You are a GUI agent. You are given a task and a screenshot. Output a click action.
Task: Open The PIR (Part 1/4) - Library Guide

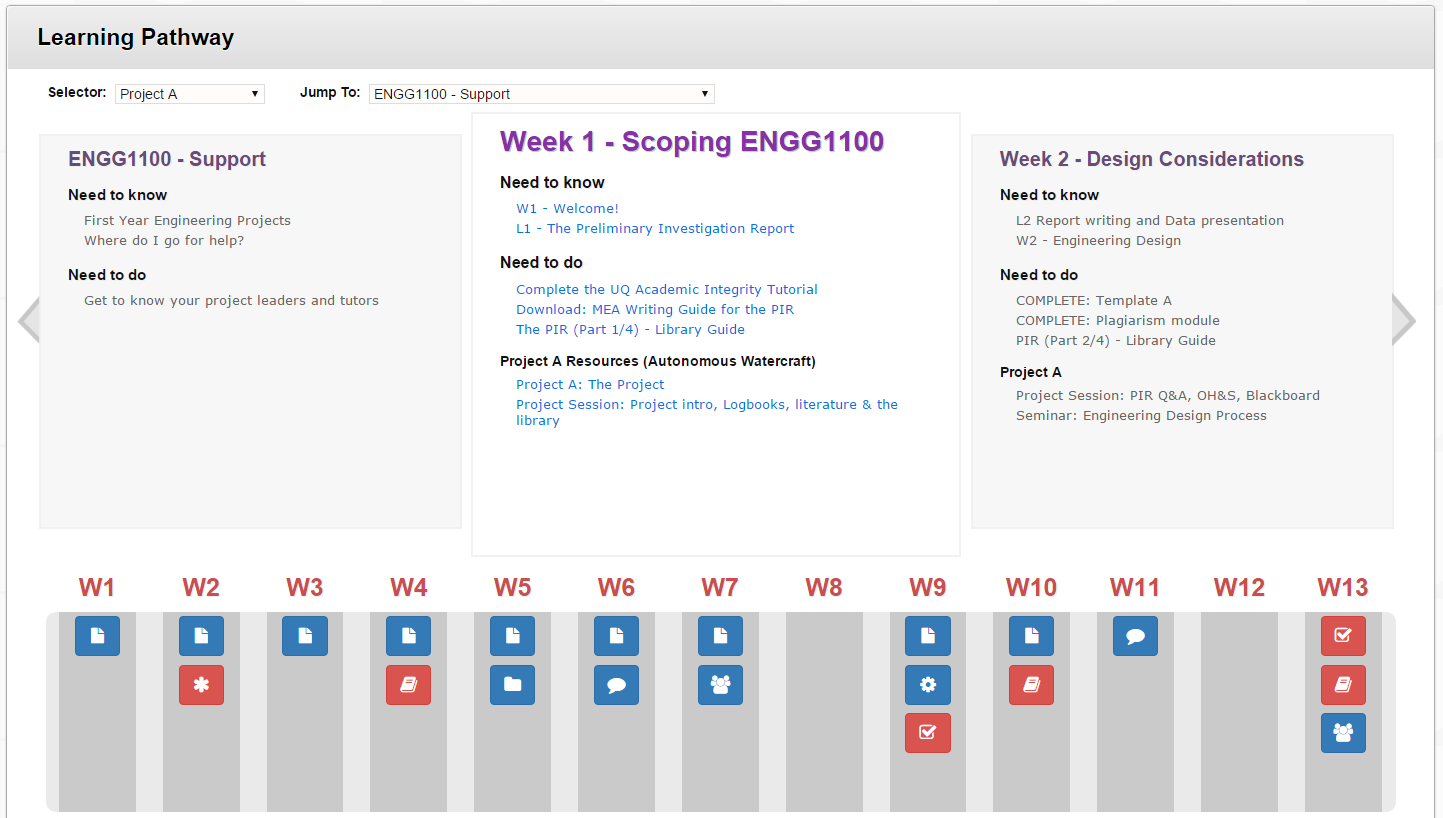tap(630, 330)
